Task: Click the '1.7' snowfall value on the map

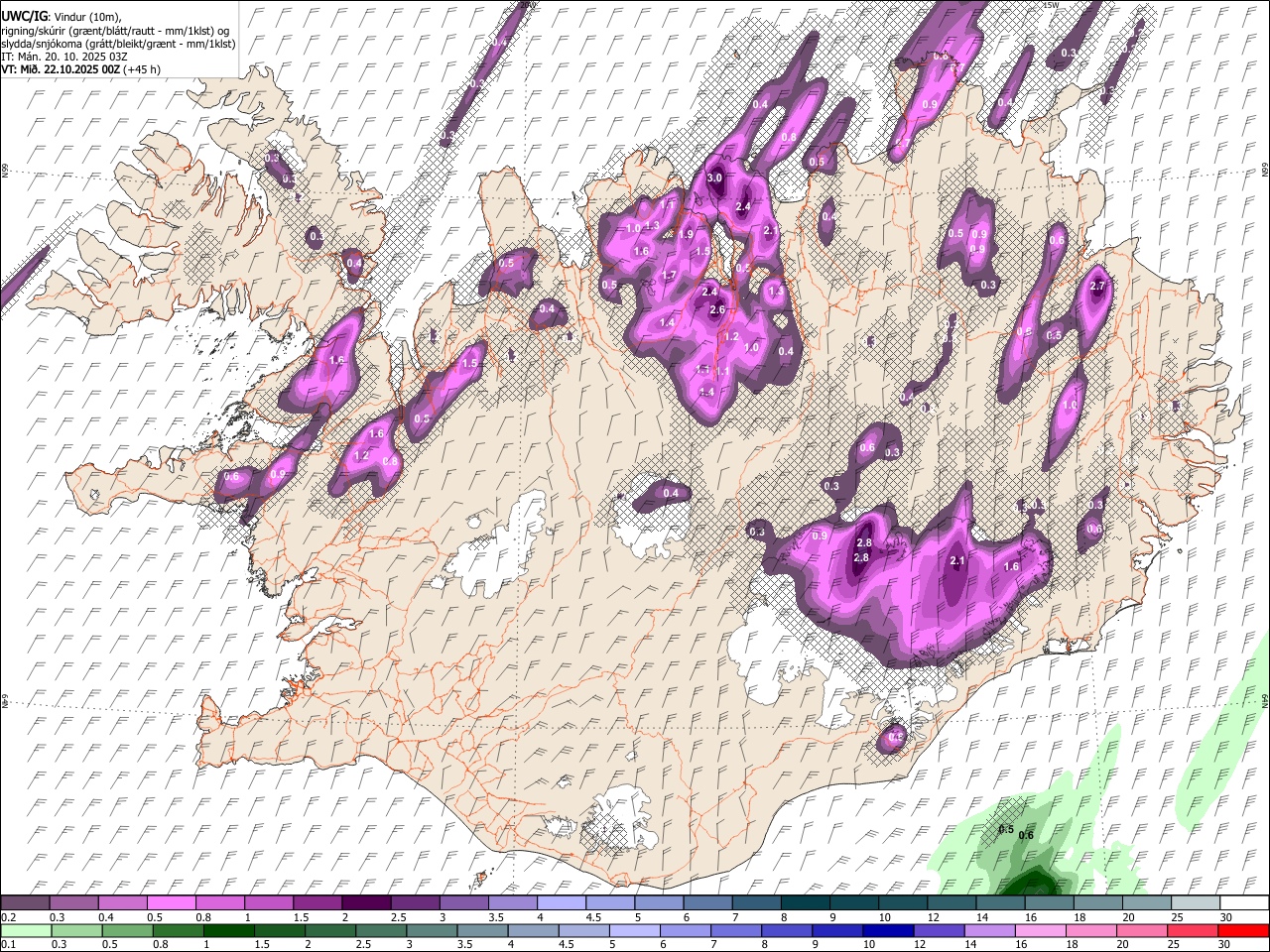Action: (x=669, y=275)
